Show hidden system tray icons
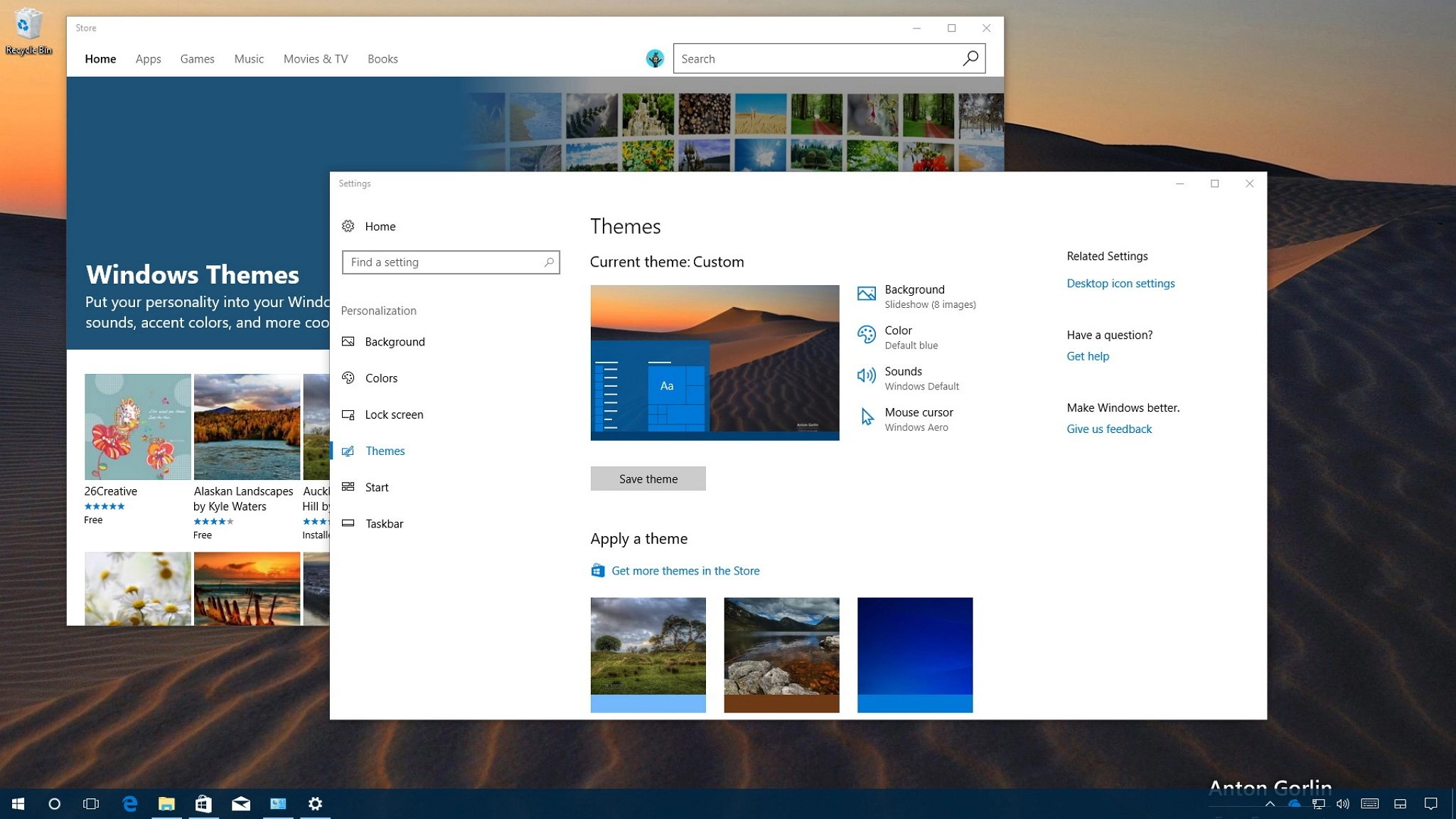The image size is (1456, 819). coord(1270,804)
